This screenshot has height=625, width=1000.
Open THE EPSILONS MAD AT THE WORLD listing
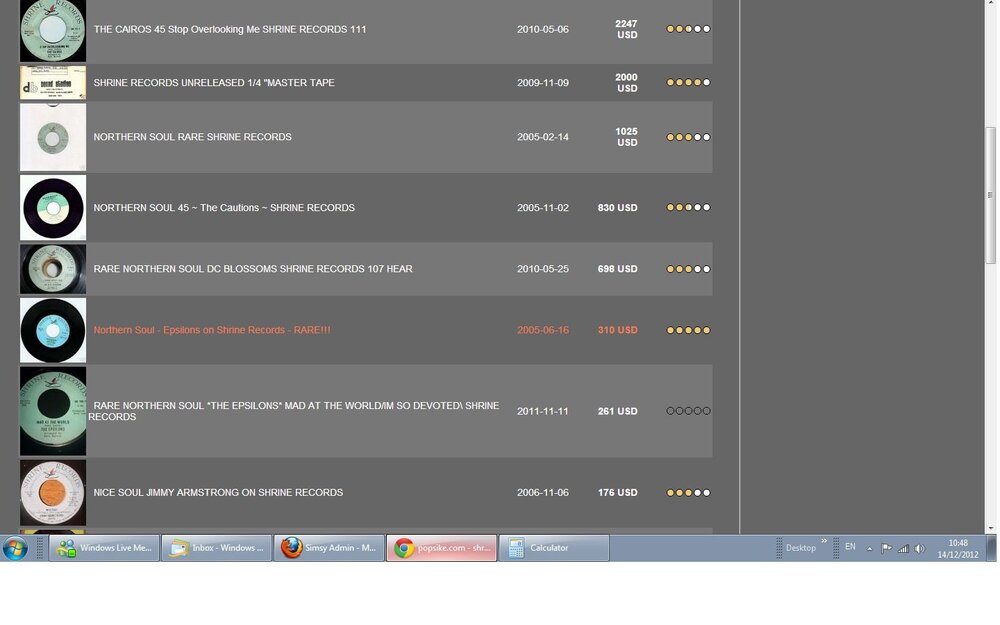[x=293, y=411]
